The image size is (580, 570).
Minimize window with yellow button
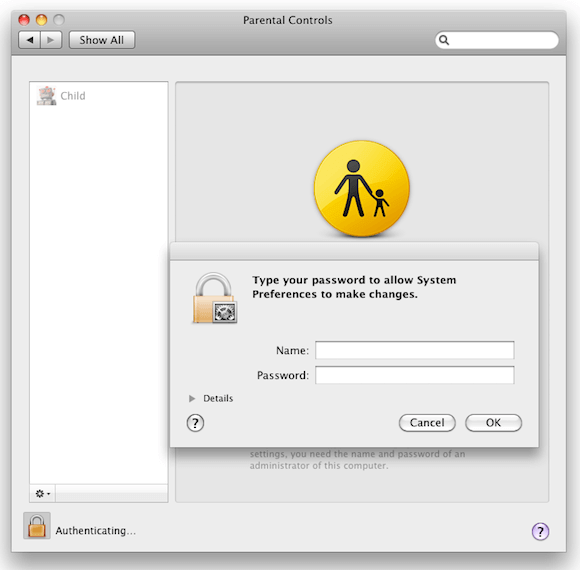coord(41,20)
